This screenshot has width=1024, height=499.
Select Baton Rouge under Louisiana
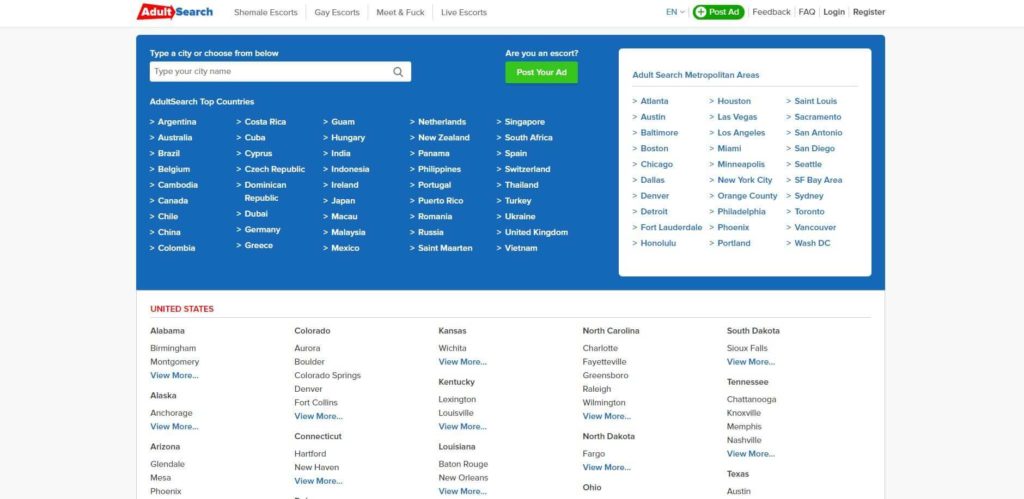(x=463, y=464)
